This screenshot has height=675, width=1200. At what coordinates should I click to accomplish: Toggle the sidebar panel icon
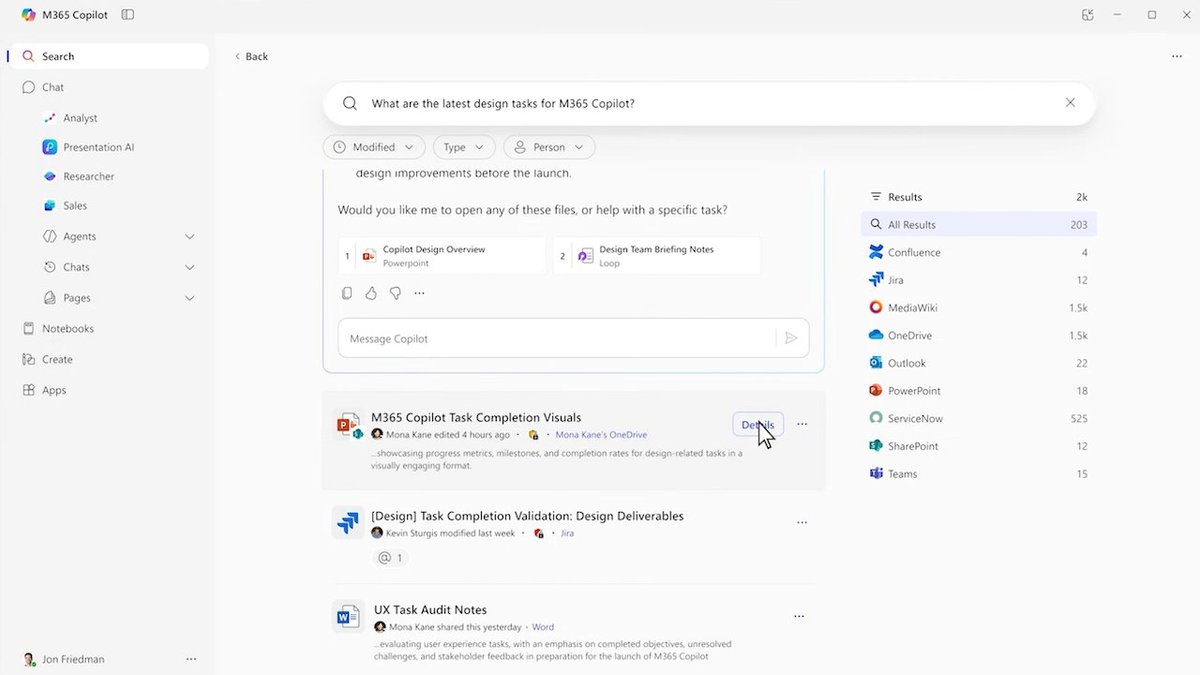(x=127, y=15)
